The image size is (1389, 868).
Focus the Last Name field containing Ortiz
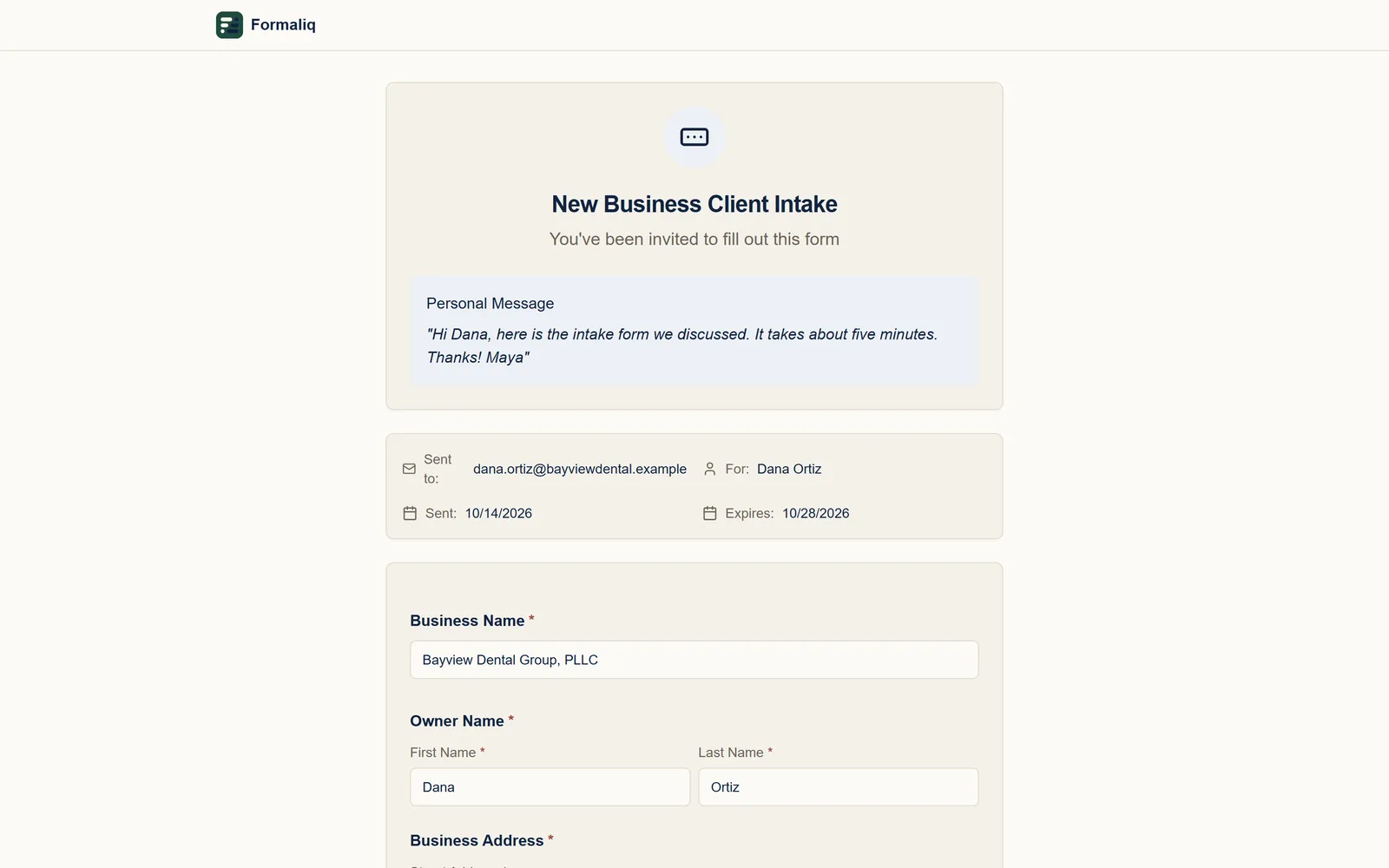tap(839, 787)
